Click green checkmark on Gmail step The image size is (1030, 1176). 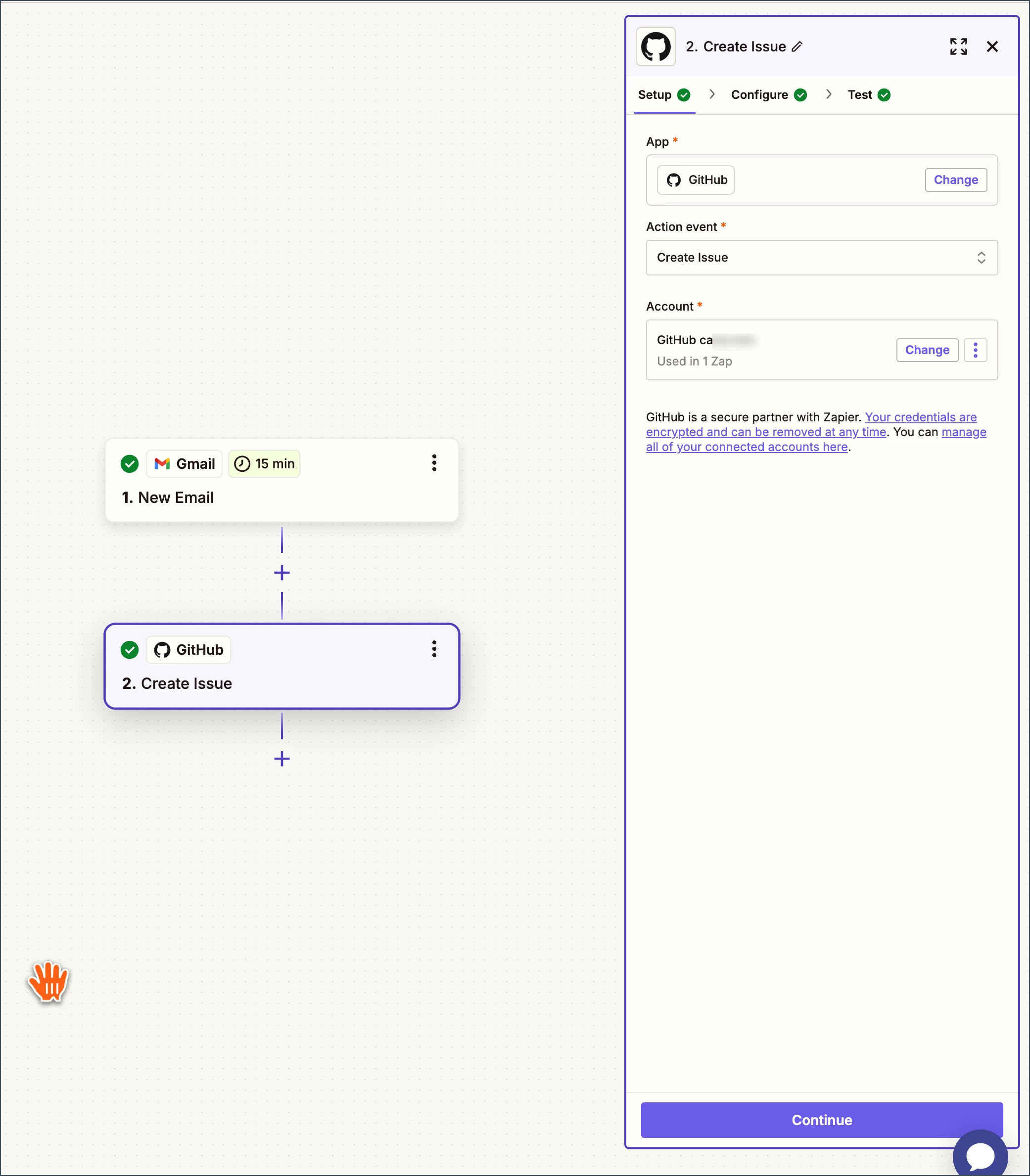(130, 463)
